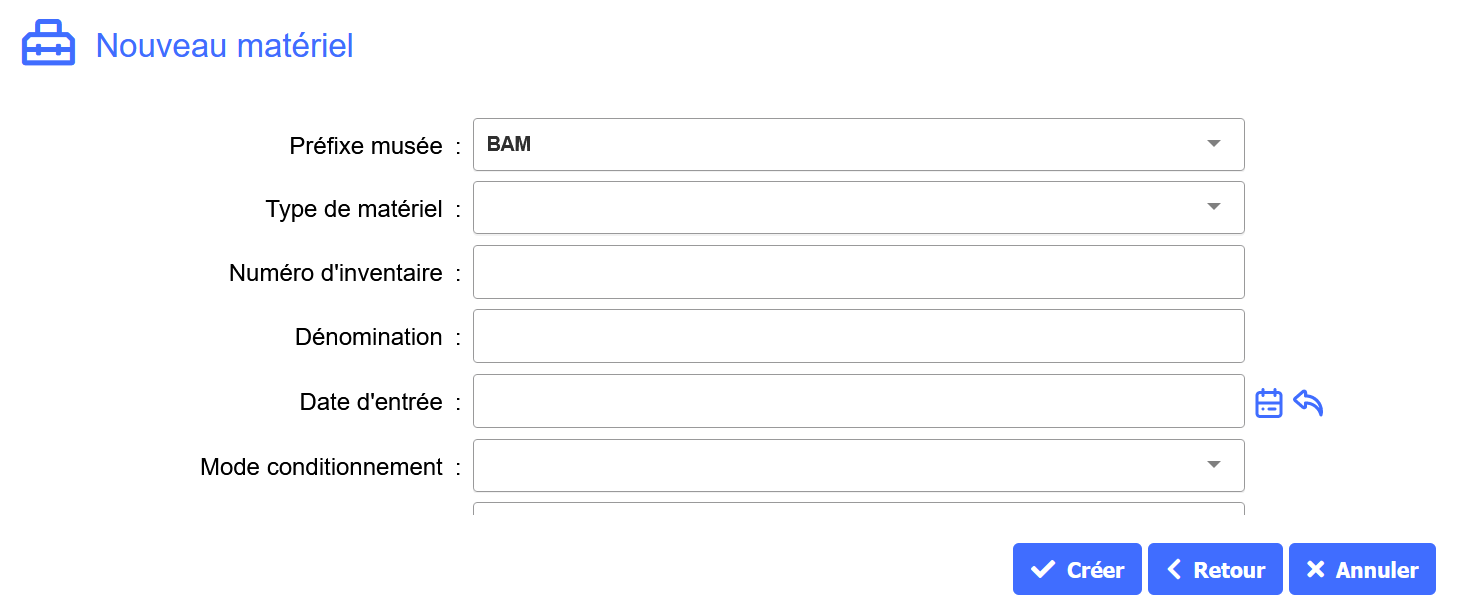The width and height of the screenshot is (1460, 613).
Task: Click the chevron icon on Retour
Action: pos(1175,570)
